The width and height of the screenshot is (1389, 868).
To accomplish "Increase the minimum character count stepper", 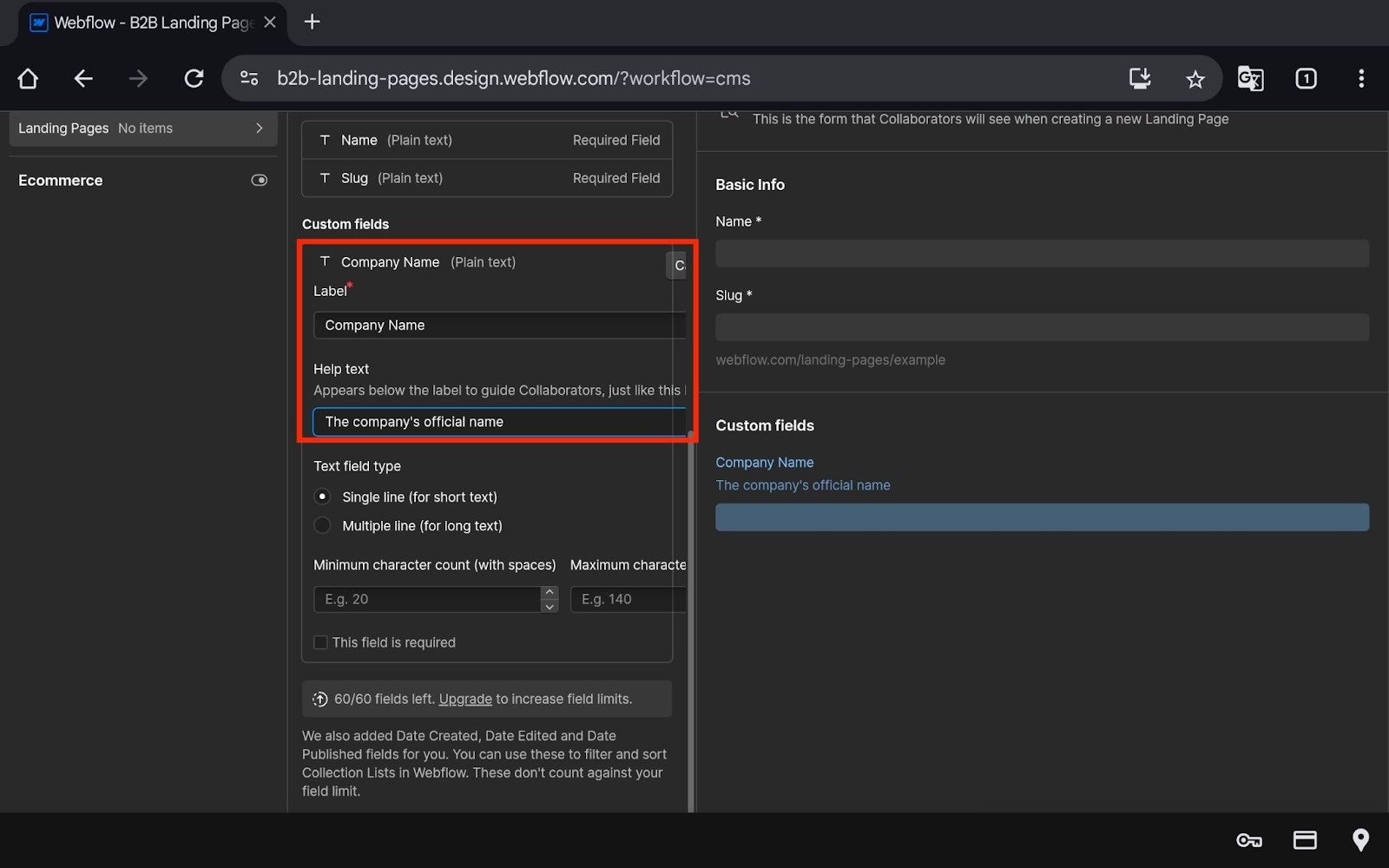I will tap(549, 593).
